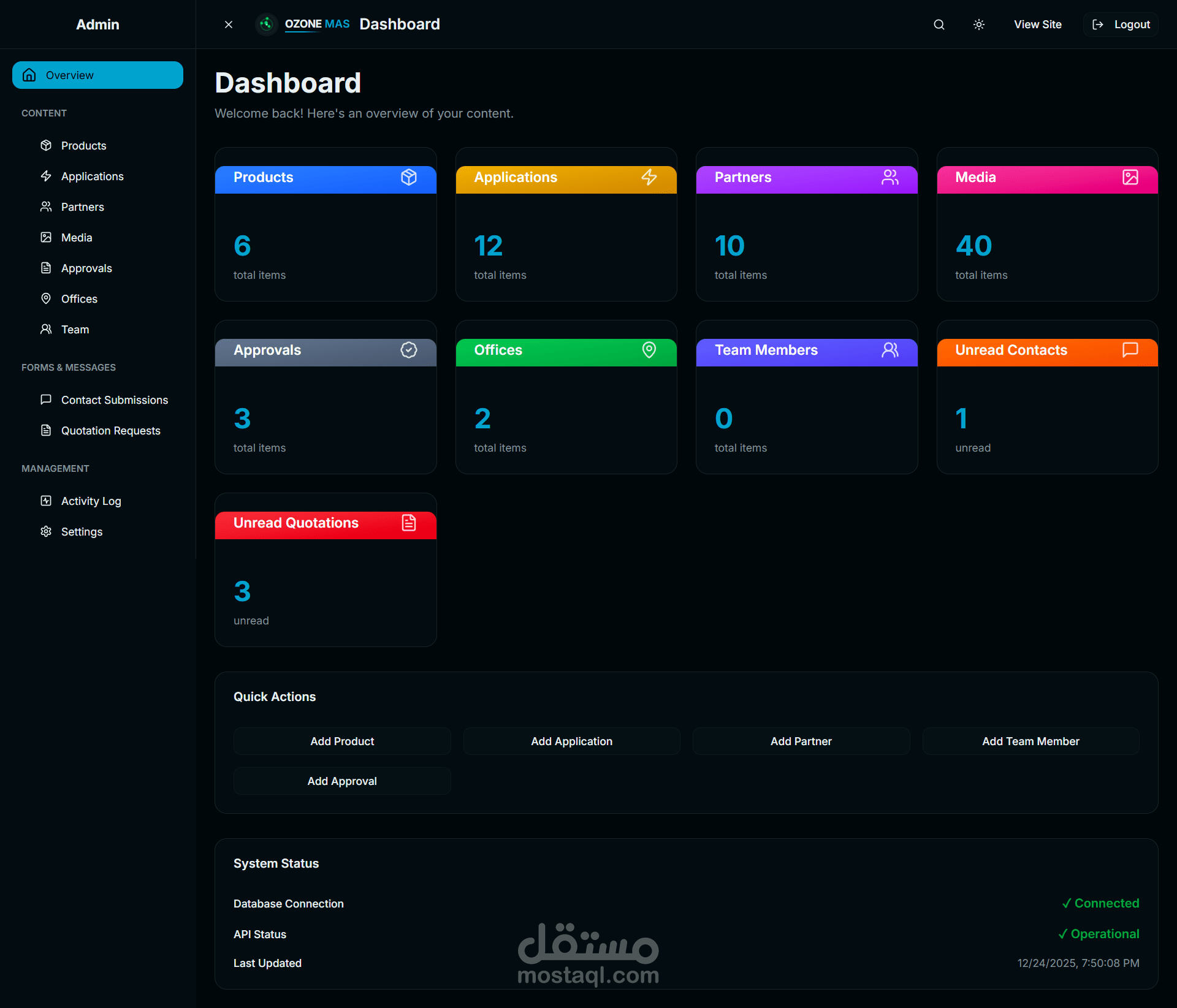Follow the View Site link
This screenshot has height=1008, width=1177.
1037,25
